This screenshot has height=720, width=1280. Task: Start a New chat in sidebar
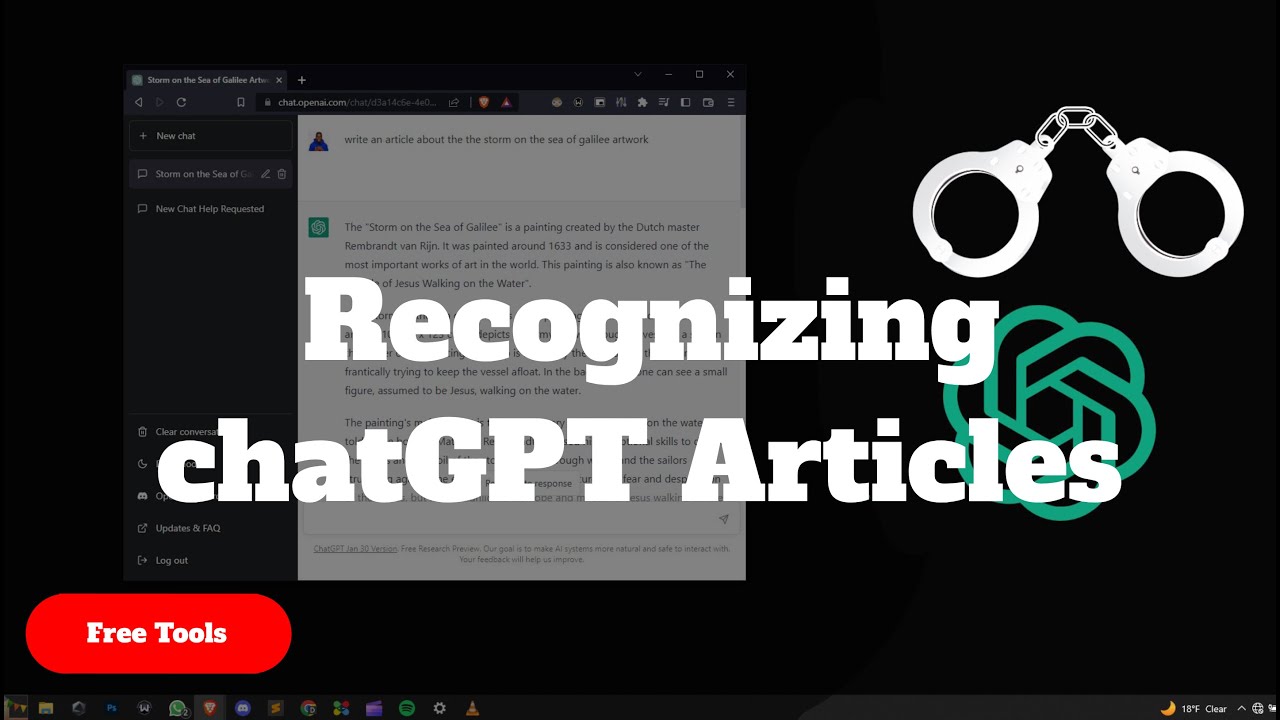point(211,136)
